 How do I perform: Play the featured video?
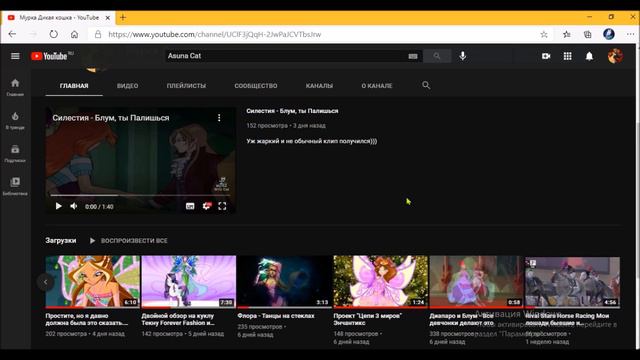tap(58, 206)
